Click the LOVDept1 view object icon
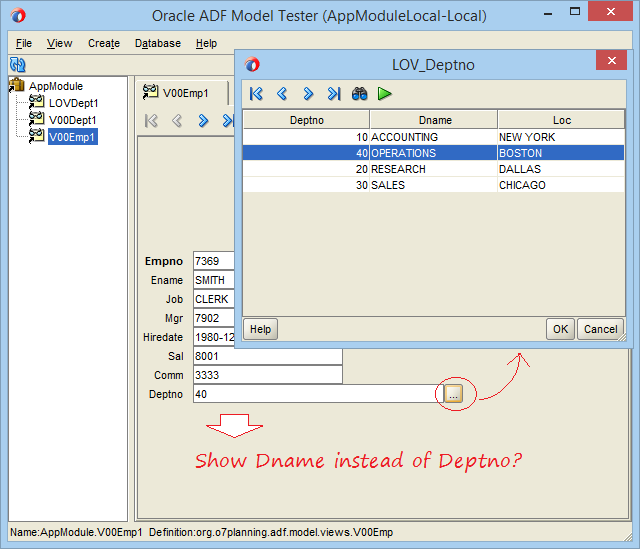Screen dimensions: 640x549 pos(36,102)
